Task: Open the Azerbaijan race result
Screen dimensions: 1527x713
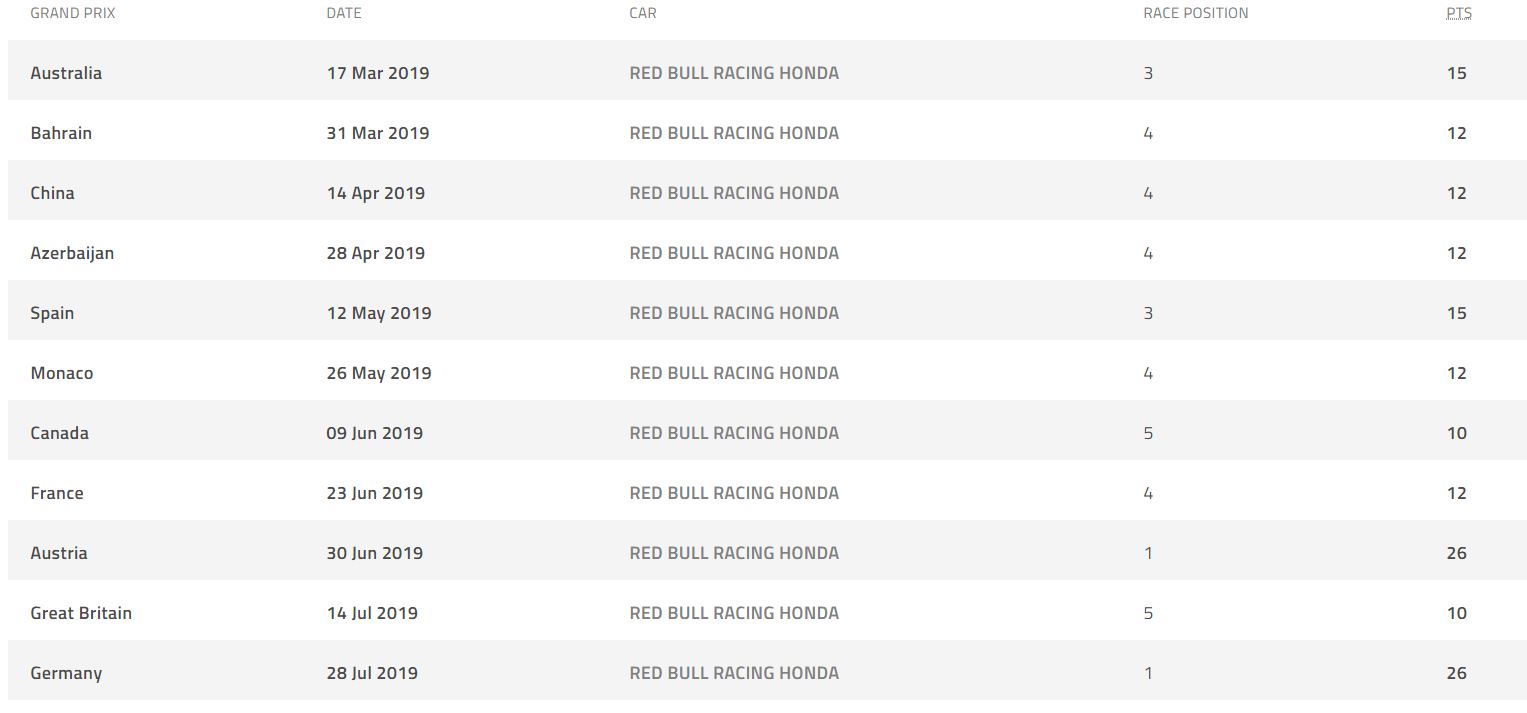Action: coord(72,253)
